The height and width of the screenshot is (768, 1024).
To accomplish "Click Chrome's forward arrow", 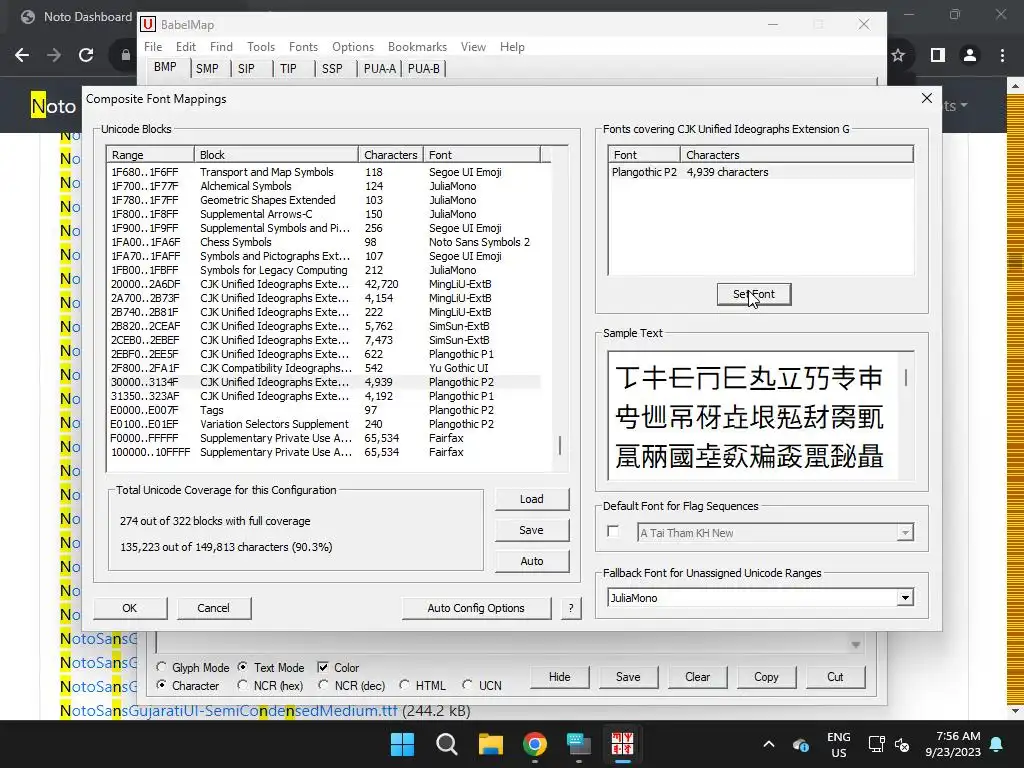I will coord(54,56).
